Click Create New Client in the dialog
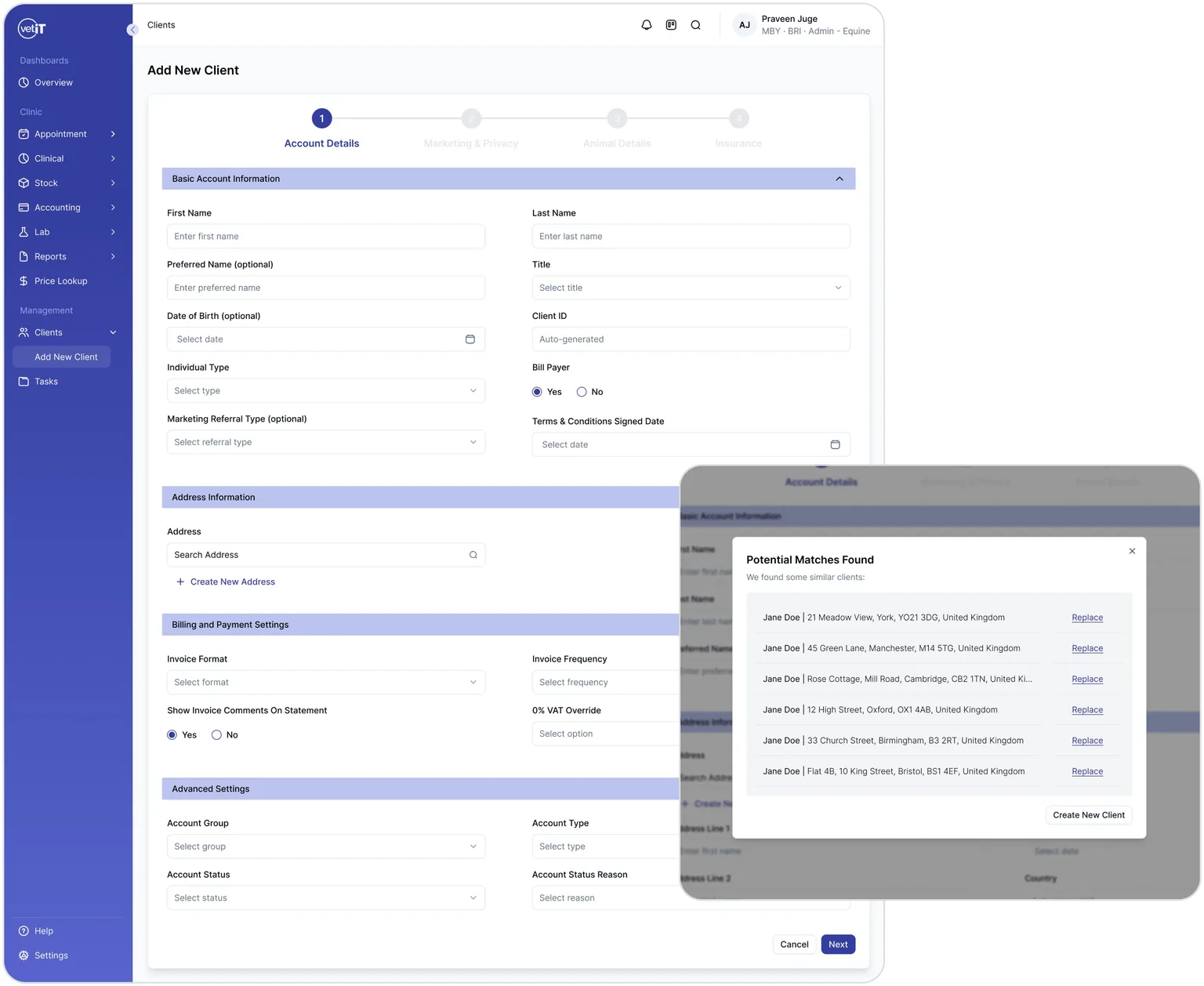Image resolution: width=1204 pixels, height=986 pixels. click(x=1089, y=815)
